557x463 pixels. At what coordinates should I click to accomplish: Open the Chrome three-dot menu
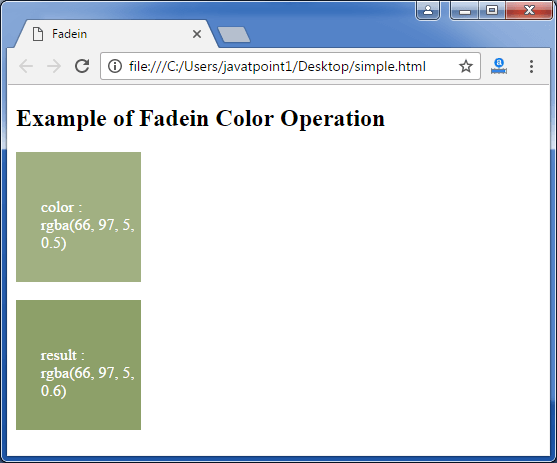531,66
